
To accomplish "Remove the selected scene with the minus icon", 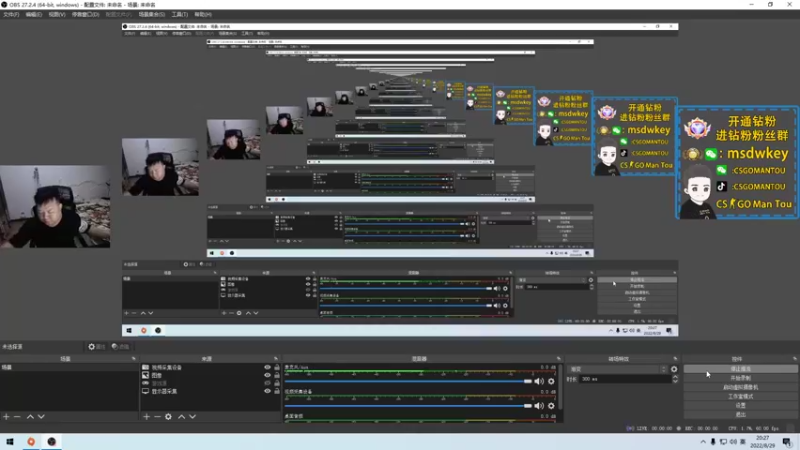I will (17, 417).
